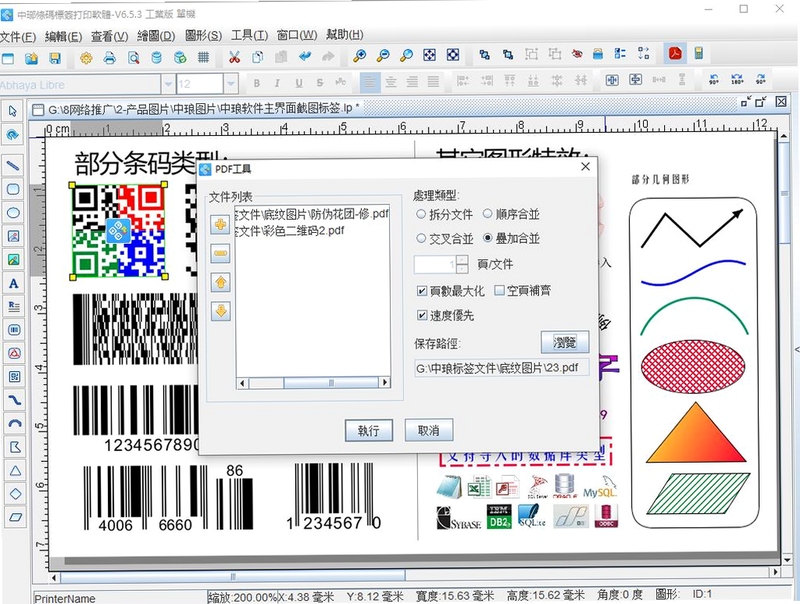Open the 圖形(S) menu
The image size is (800, 604).
pyautogui.click(x=203, y=35)
